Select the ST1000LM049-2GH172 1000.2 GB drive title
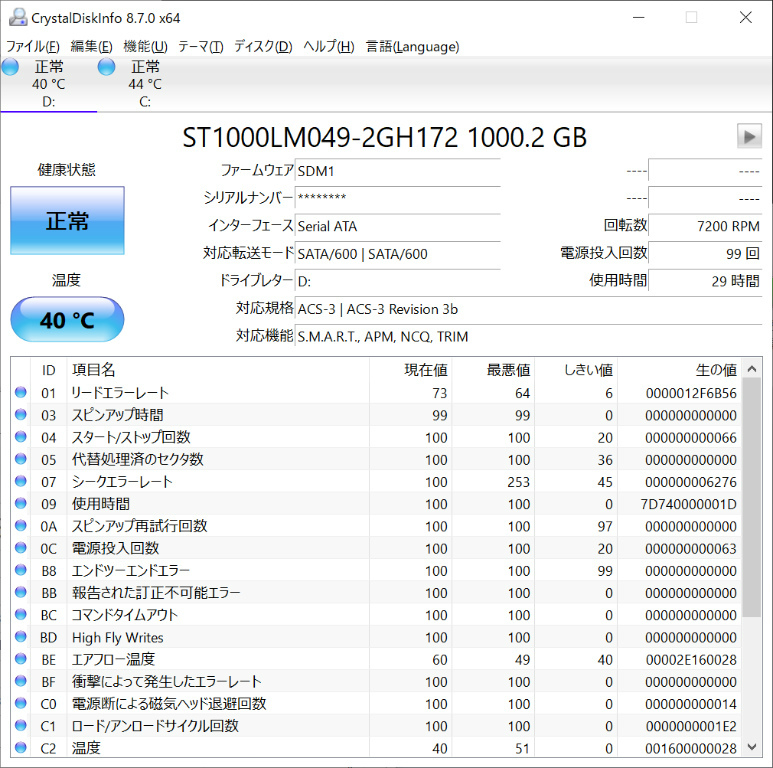This screenshot has height=768, width=773. coord(385,137)
